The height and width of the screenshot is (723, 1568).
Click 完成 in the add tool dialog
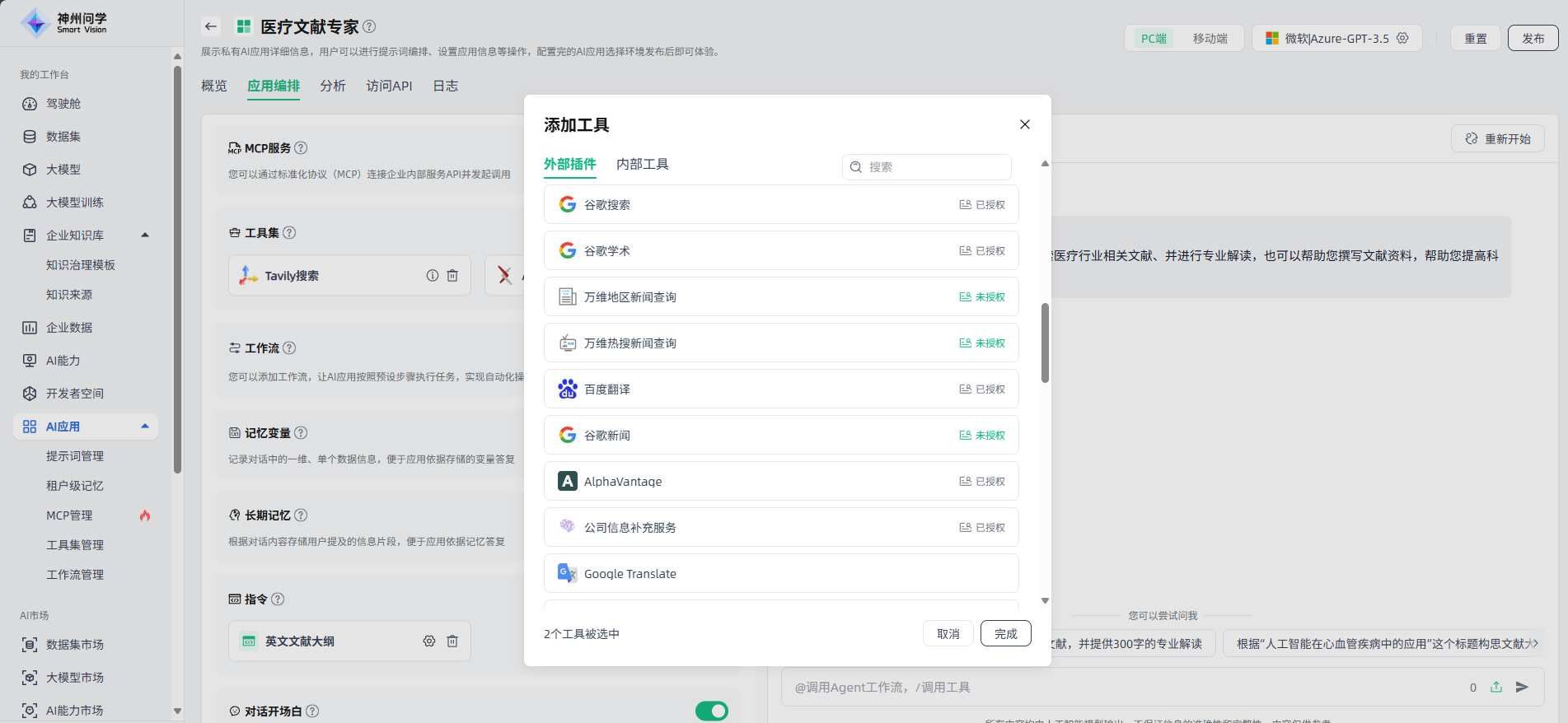(x=1006, y=633)
